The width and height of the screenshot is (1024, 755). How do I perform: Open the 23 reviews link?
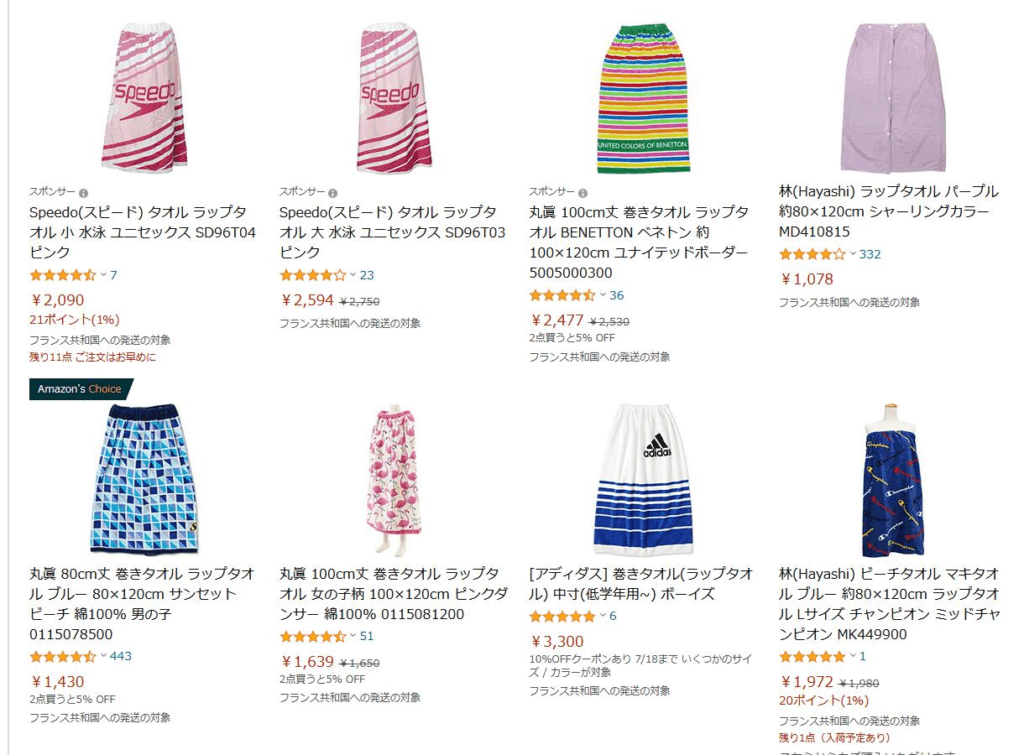tap(367, 276)
